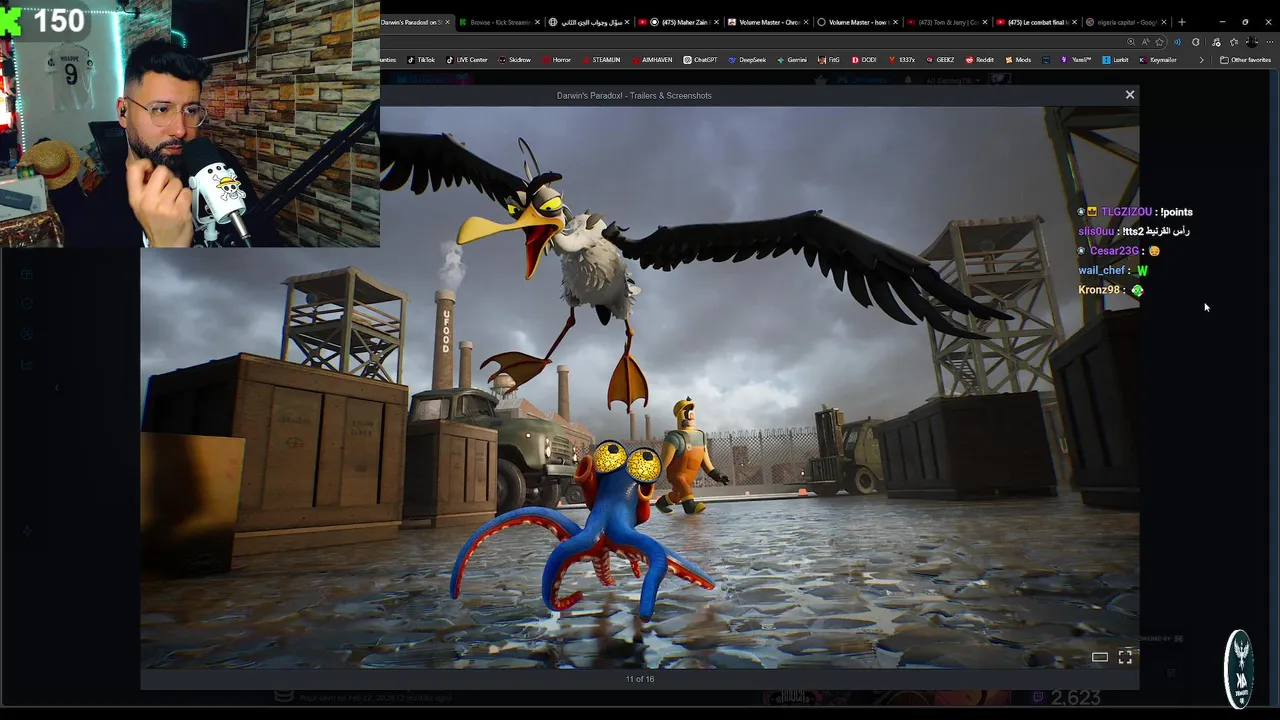Open the Yaml bookmark
1280x720 pixels.
1076,60
